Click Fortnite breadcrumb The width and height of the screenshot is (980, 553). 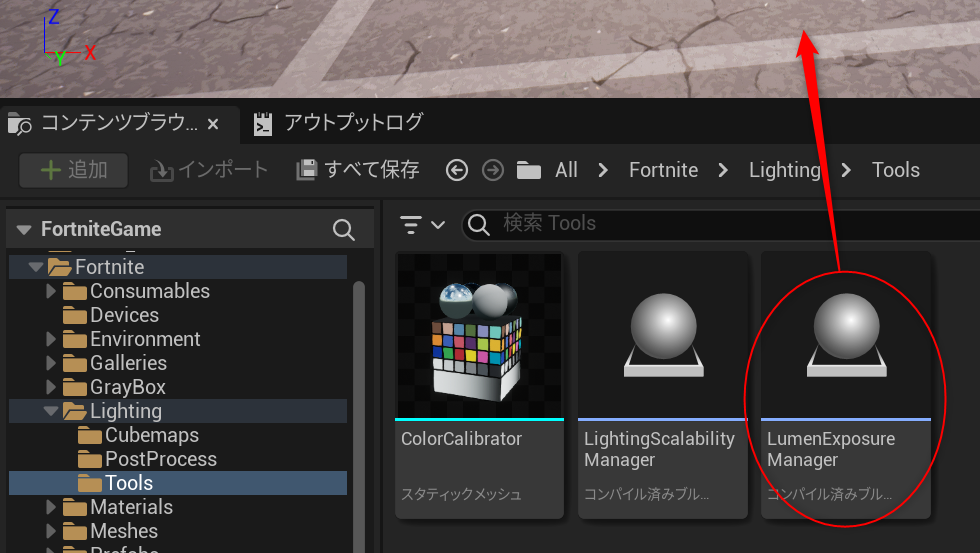click(663, 170)
